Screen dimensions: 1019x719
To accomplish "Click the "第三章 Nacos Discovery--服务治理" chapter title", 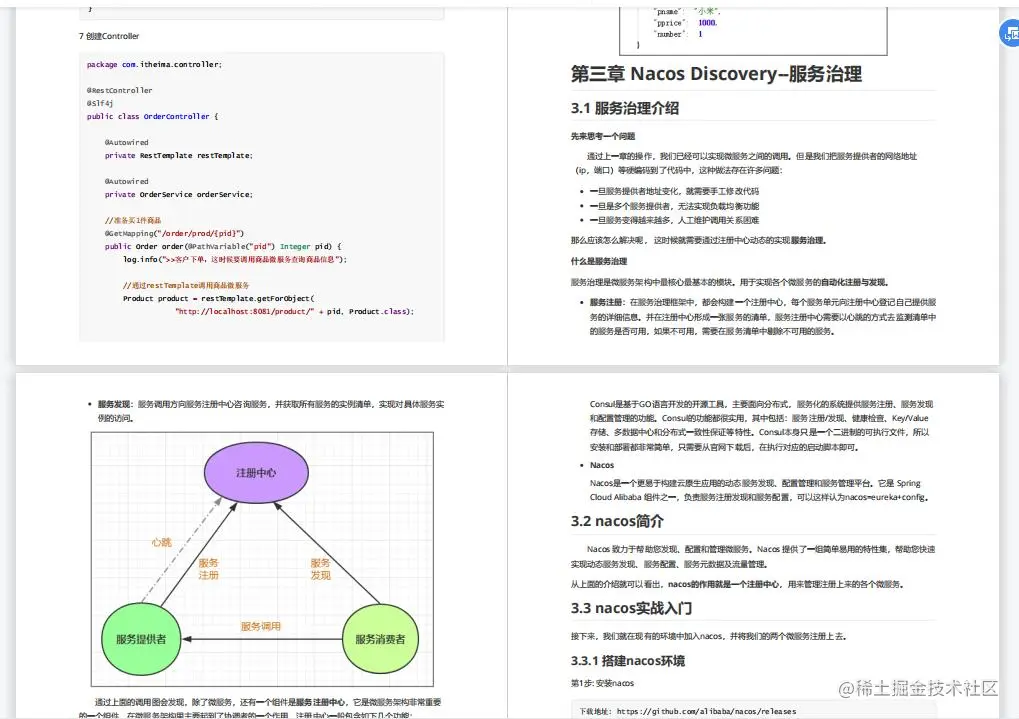I will point(716,74).
